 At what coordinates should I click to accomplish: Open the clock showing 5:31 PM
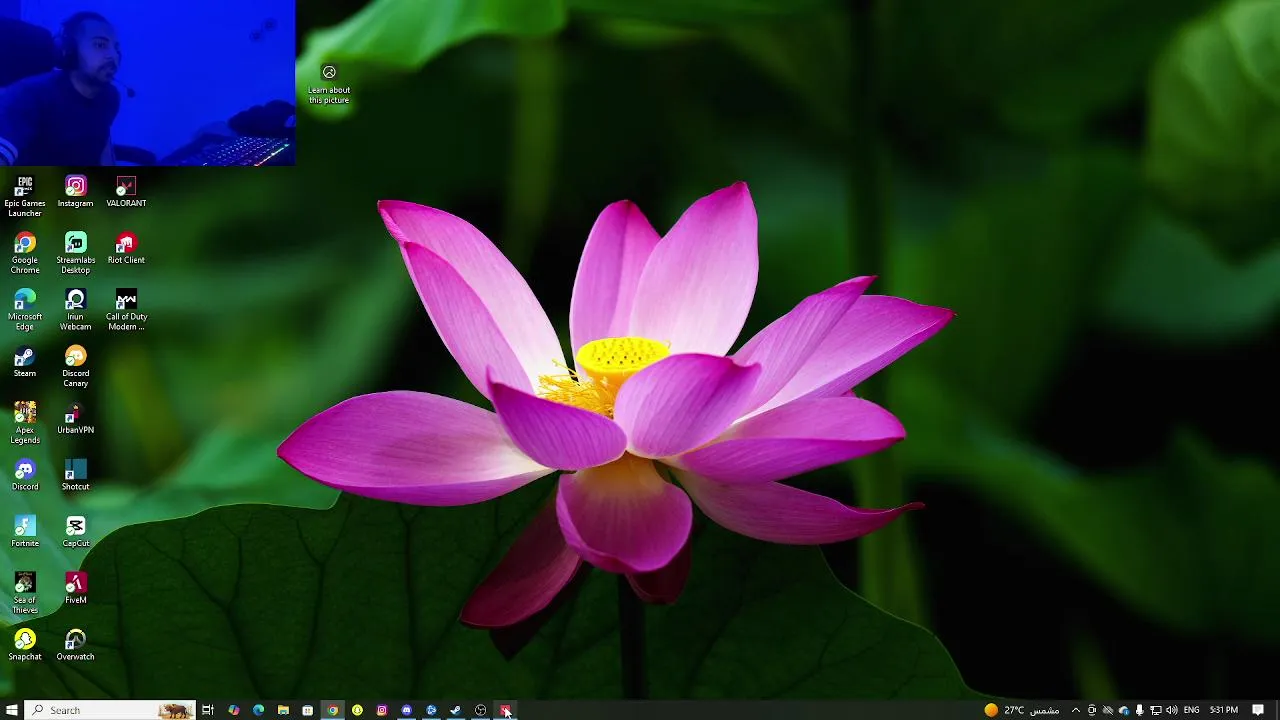pyautogui.click(x=1224, y=710)
